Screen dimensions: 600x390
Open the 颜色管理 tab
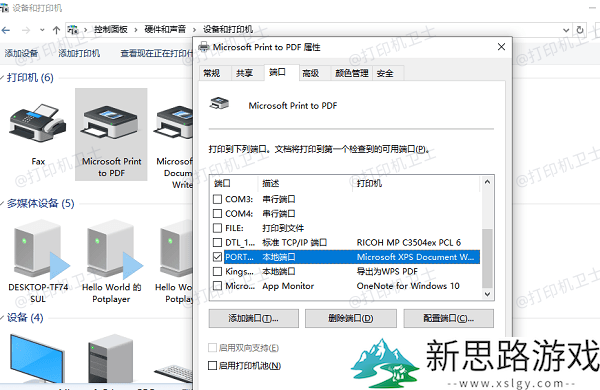pyautogui.click(x=352, y=73)
